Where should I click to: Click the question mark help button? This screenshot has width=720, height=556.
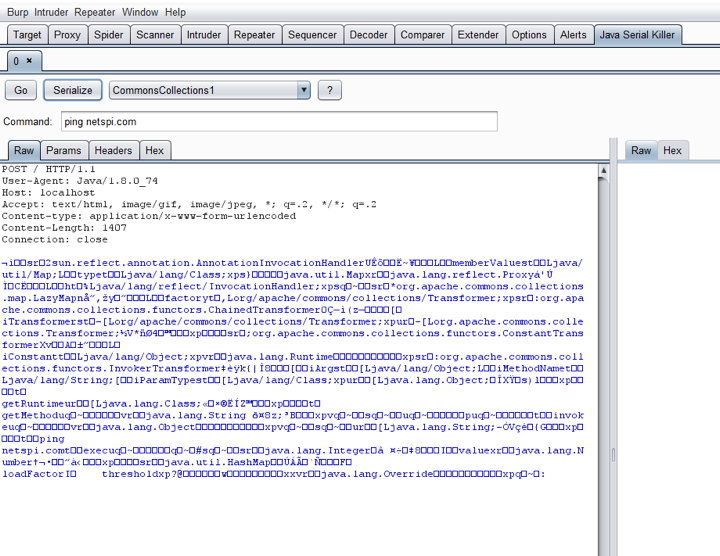click(x=330, y=90)
